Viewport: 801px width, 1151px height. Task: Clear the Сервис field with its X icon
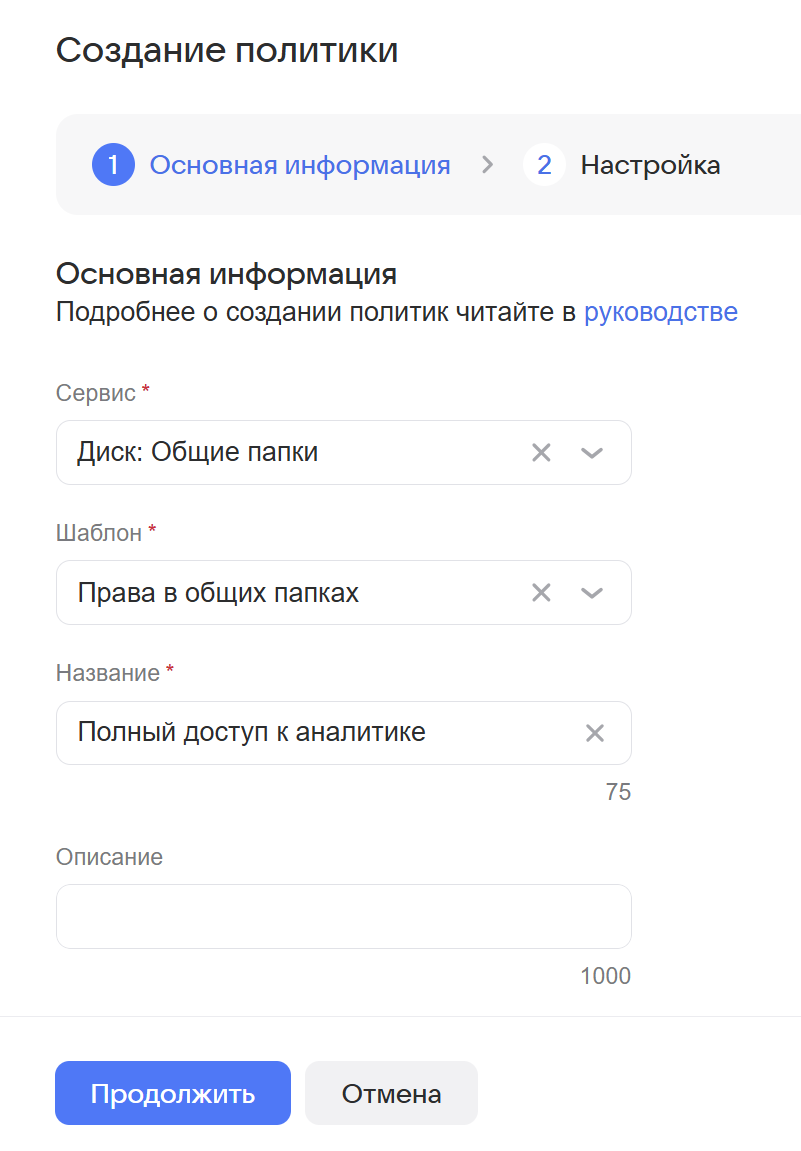tap(541, 453)
